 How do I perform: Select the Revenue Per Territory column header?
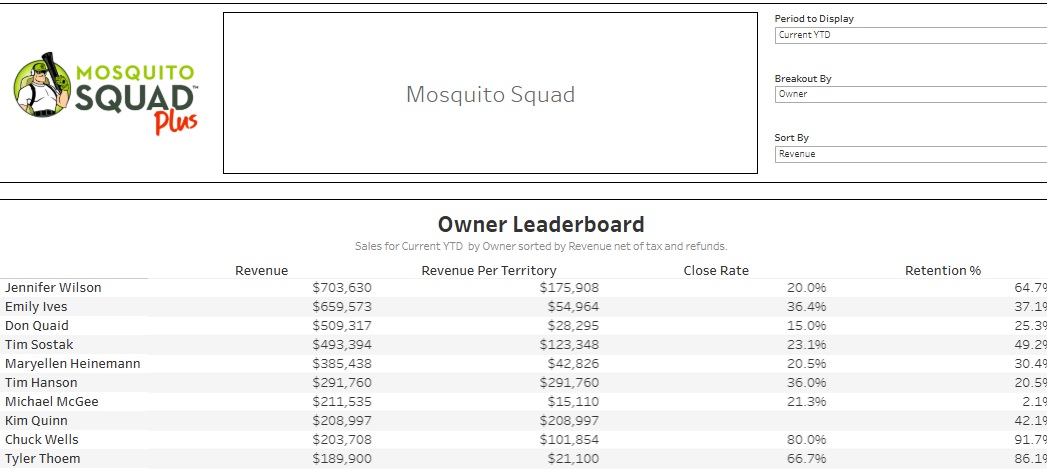tap(489, 270)
